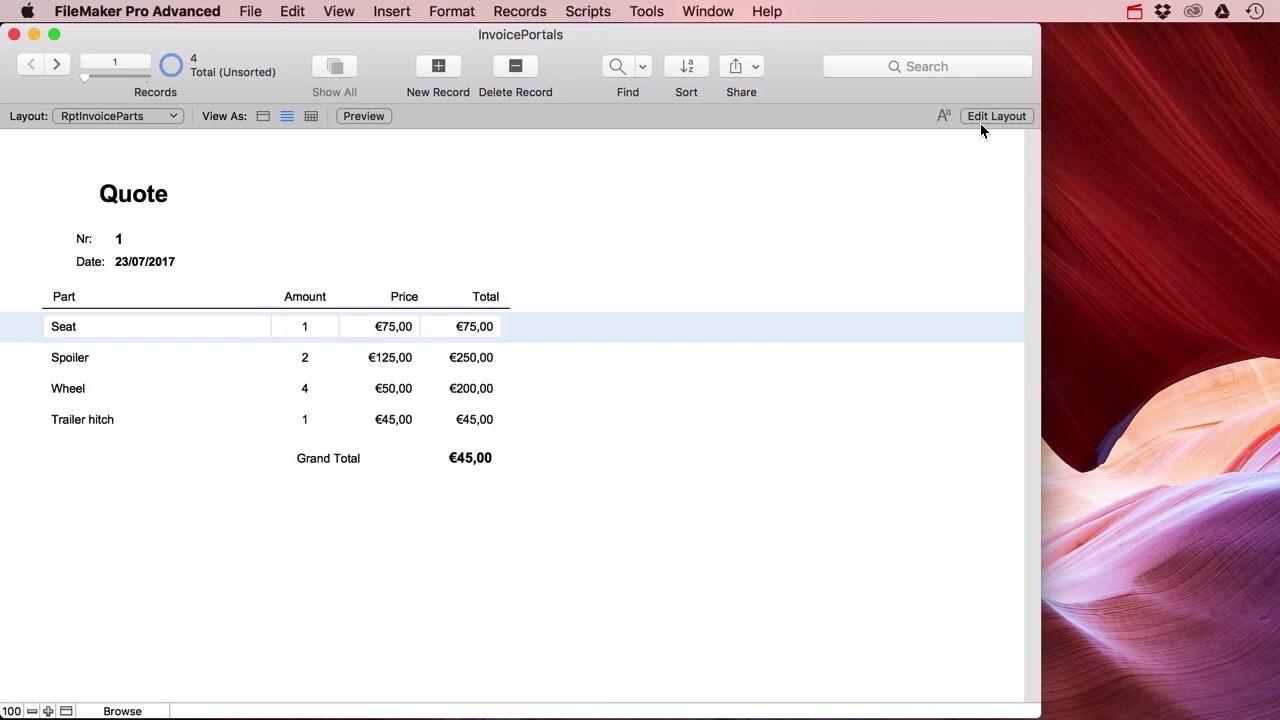The width and height of the screenshot is (1280, 720).
Task: Open the Format menu
Action: pos(452,11)
